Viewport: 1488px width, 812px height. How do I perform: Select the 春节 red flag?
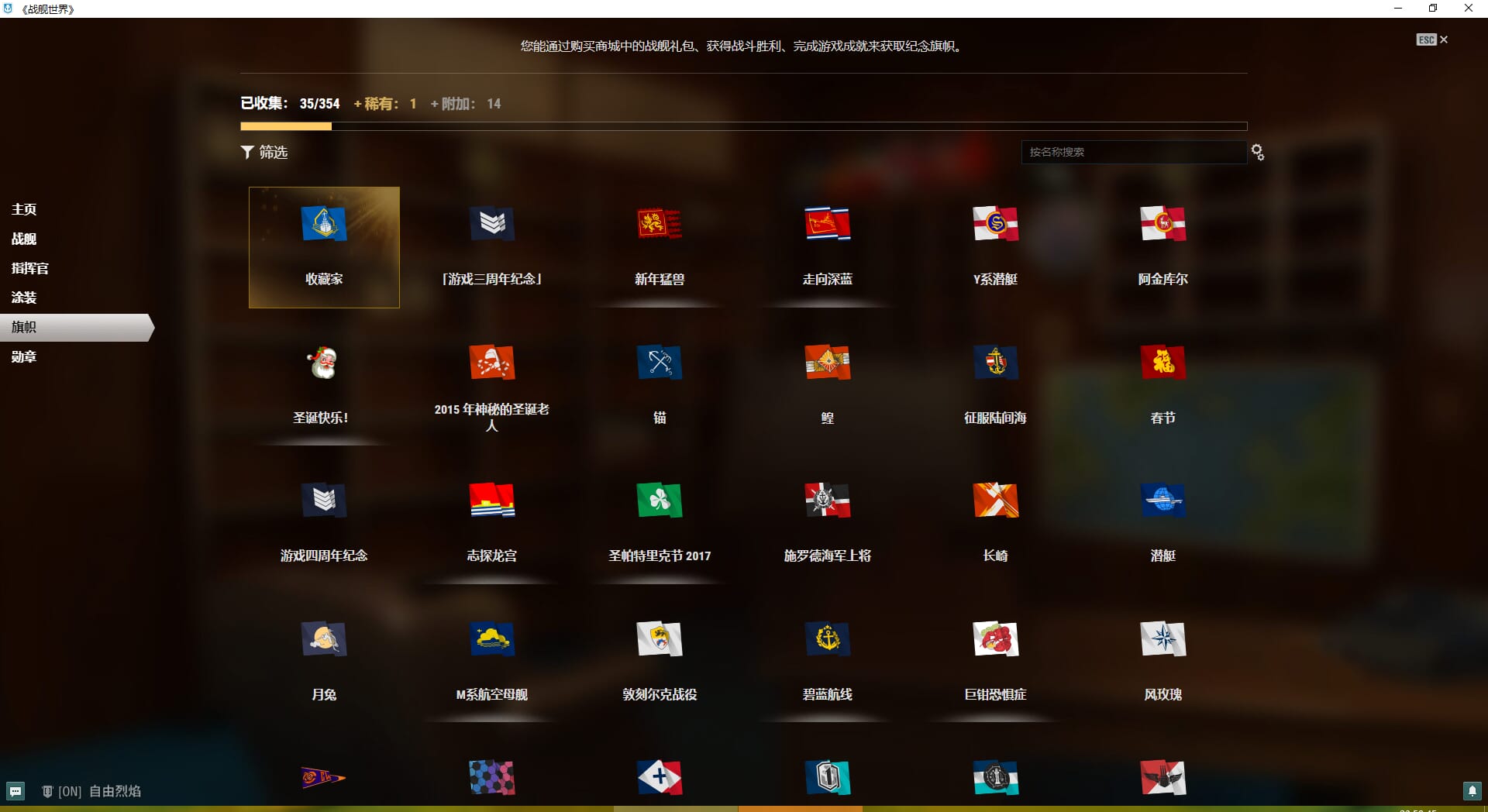click(x=1162, y=363)
